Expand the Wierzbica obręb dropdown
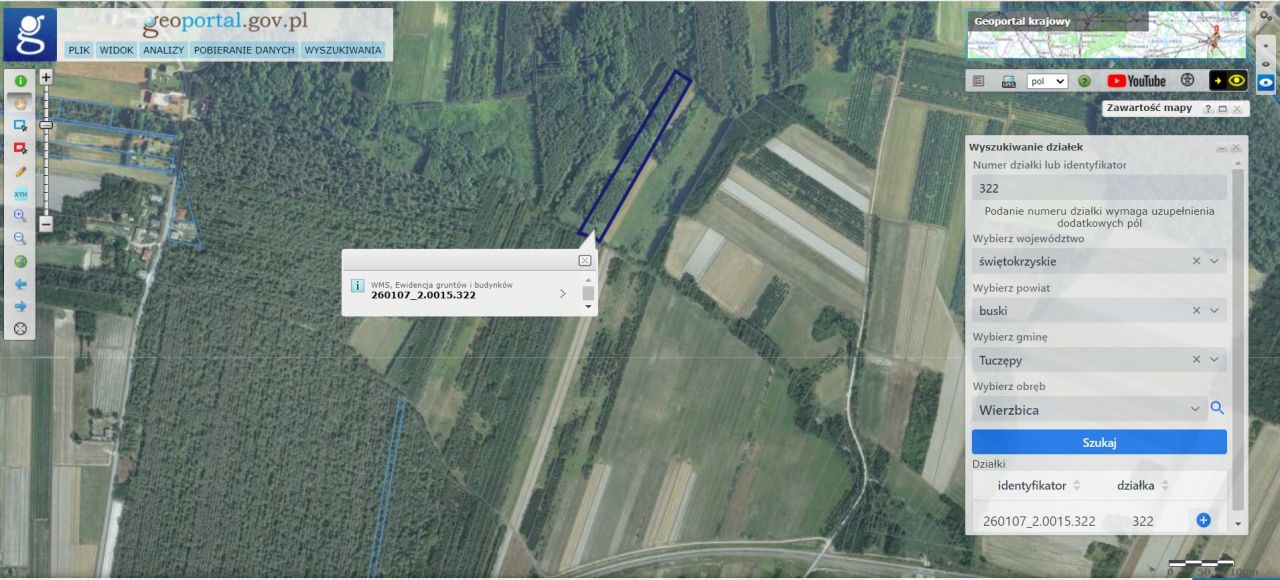Screen dimensions: 1280x580 [x=1196, y=409]
